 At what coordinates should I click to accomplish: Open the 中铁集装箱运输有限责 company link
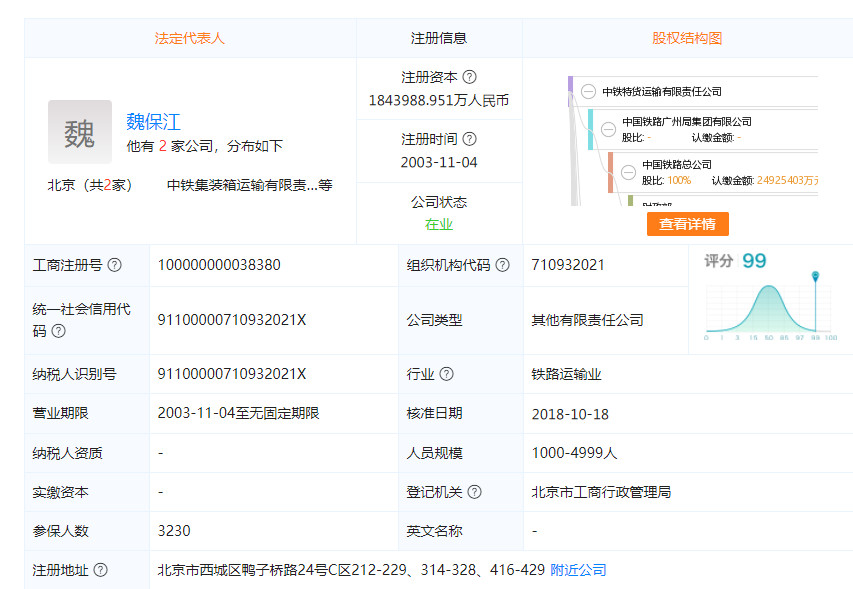(242, 185)
